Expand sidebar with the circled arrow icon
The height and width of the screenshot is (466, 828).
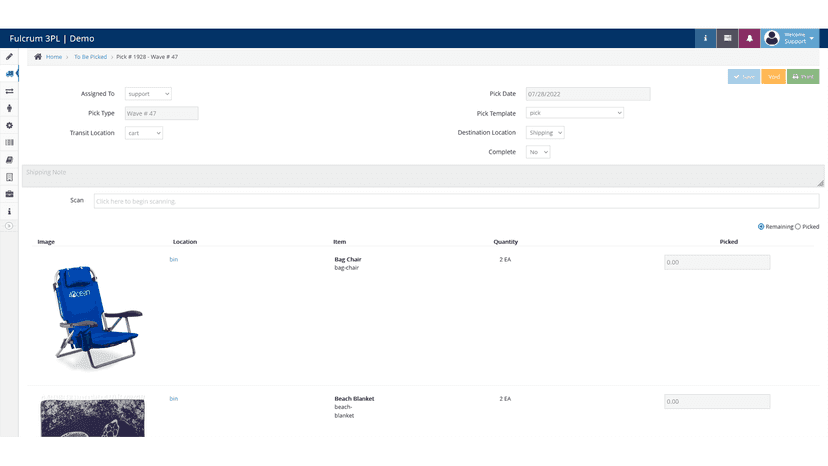click(9, 226)
